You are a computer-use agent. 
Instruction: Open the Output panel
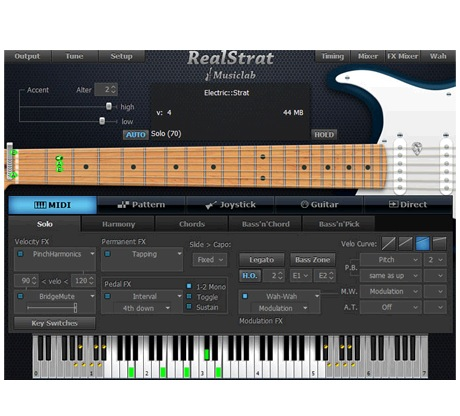[27, 56]
